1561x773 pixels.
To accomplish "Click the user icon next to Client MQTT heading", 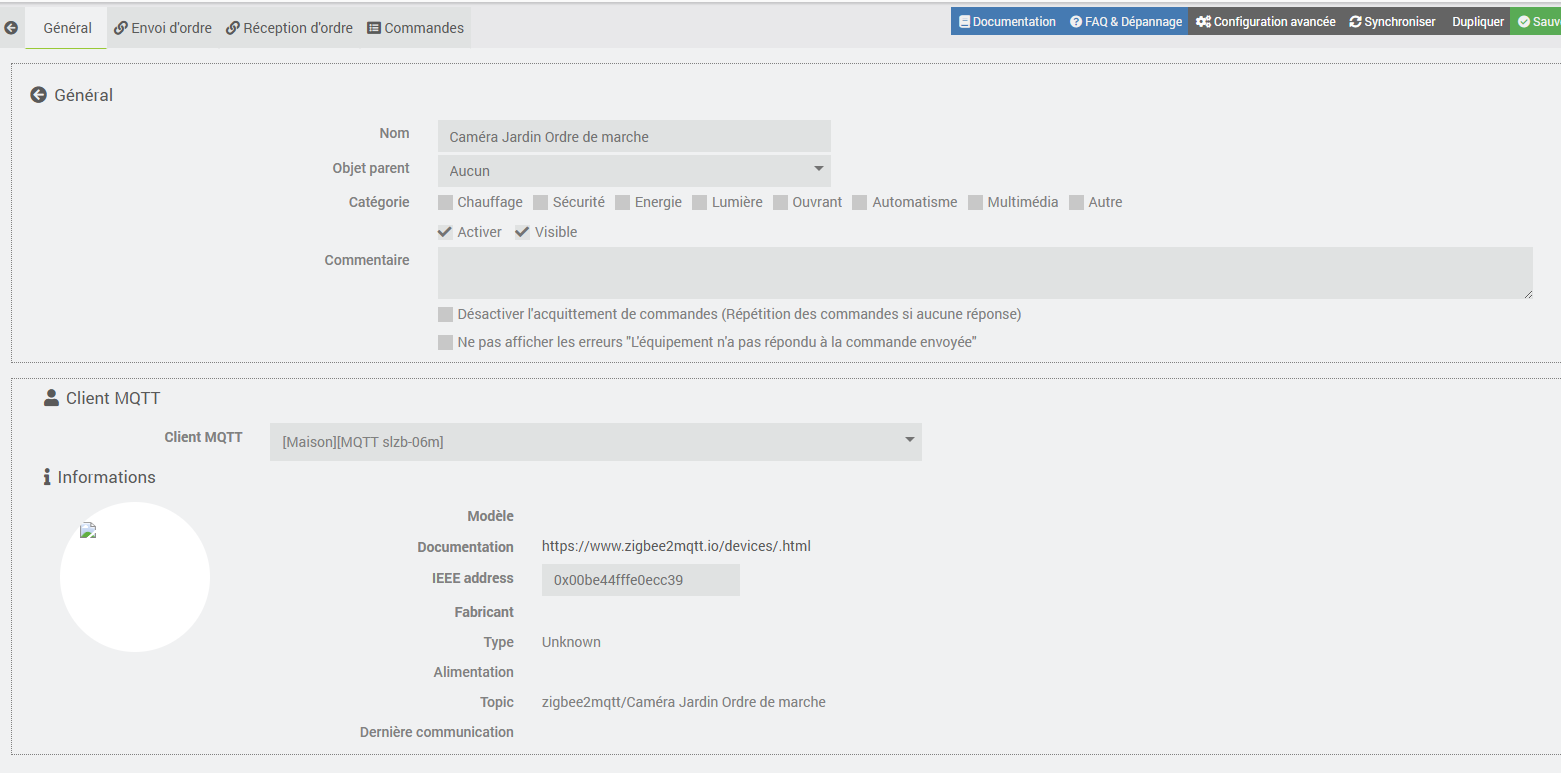I will tap(52, 398).
